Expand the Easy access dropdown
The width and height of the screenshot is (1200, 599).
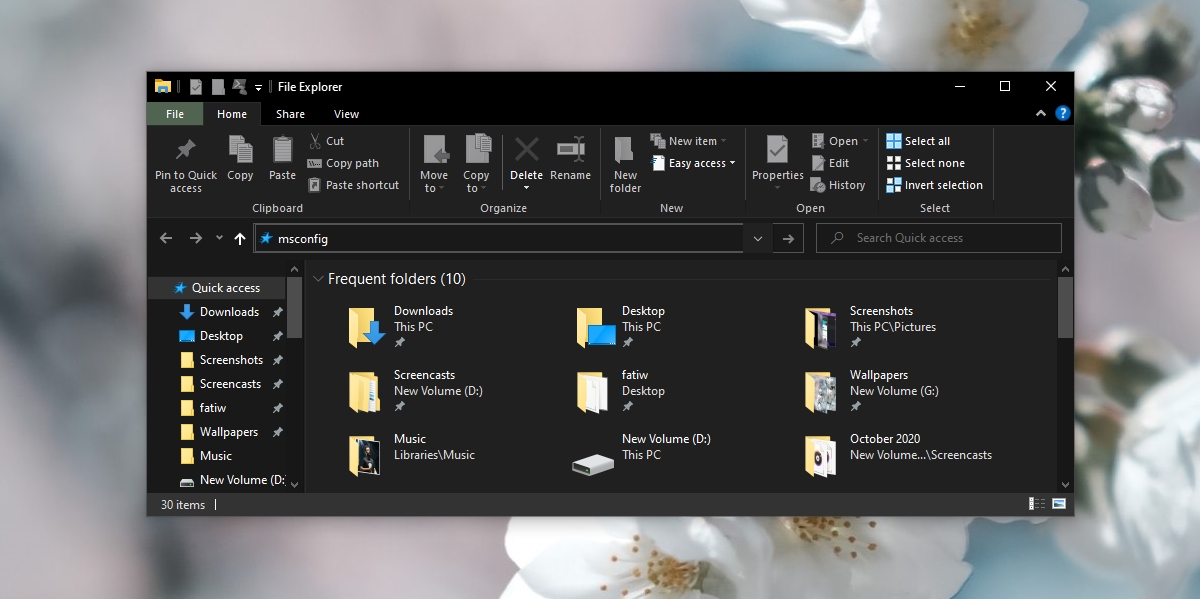701,163
